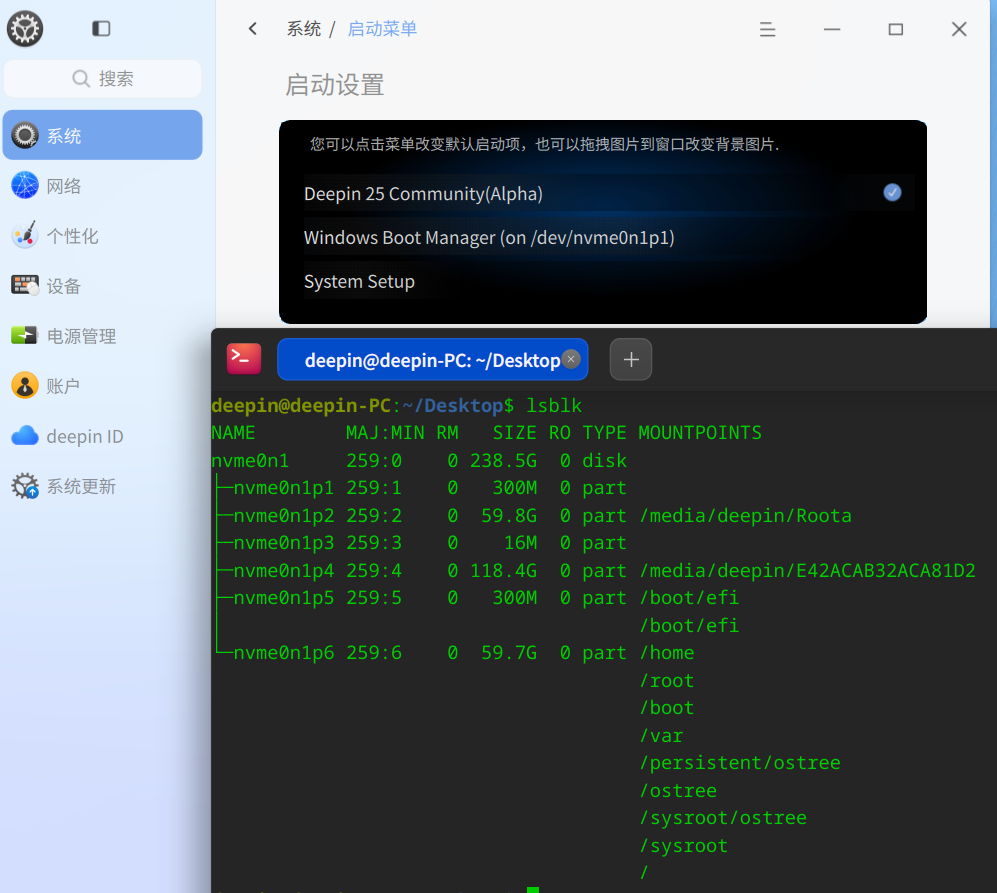Click the 设备 keyboard icon

click(25, 286)
